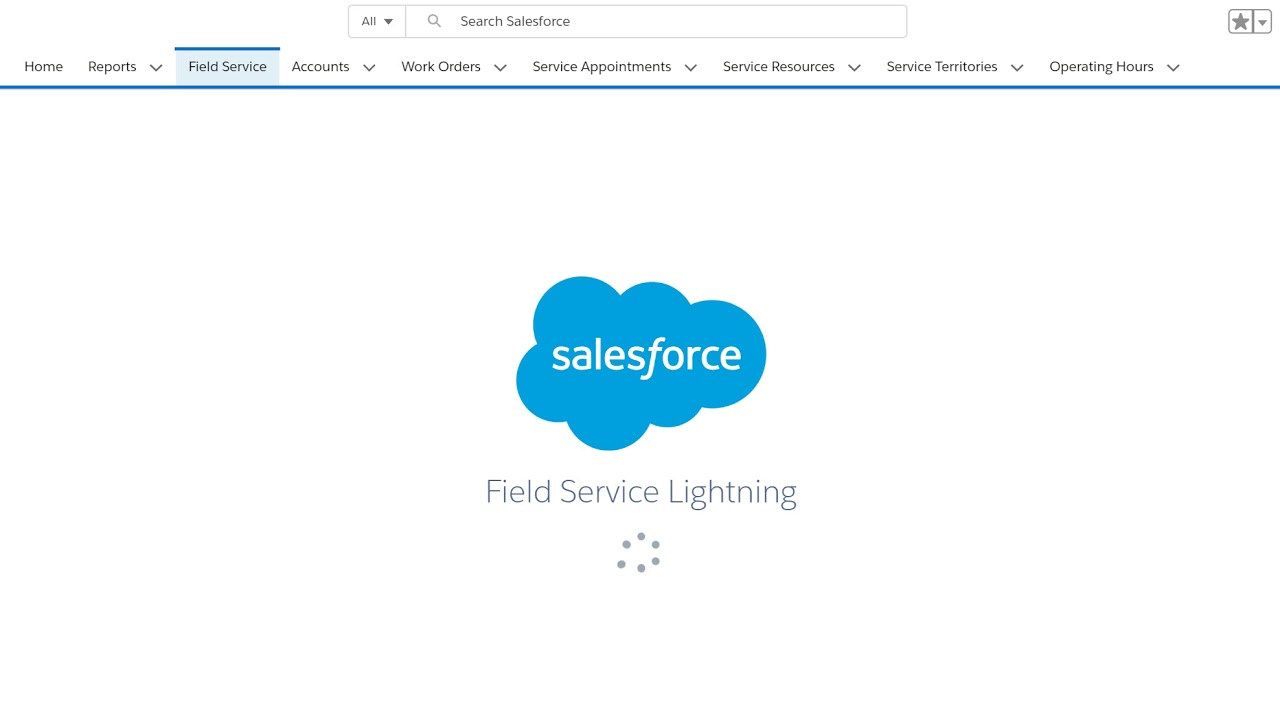Viewport: 1280px width, 720px height.
Task: Open the Service Appointments tab
Action: point(602,67)
